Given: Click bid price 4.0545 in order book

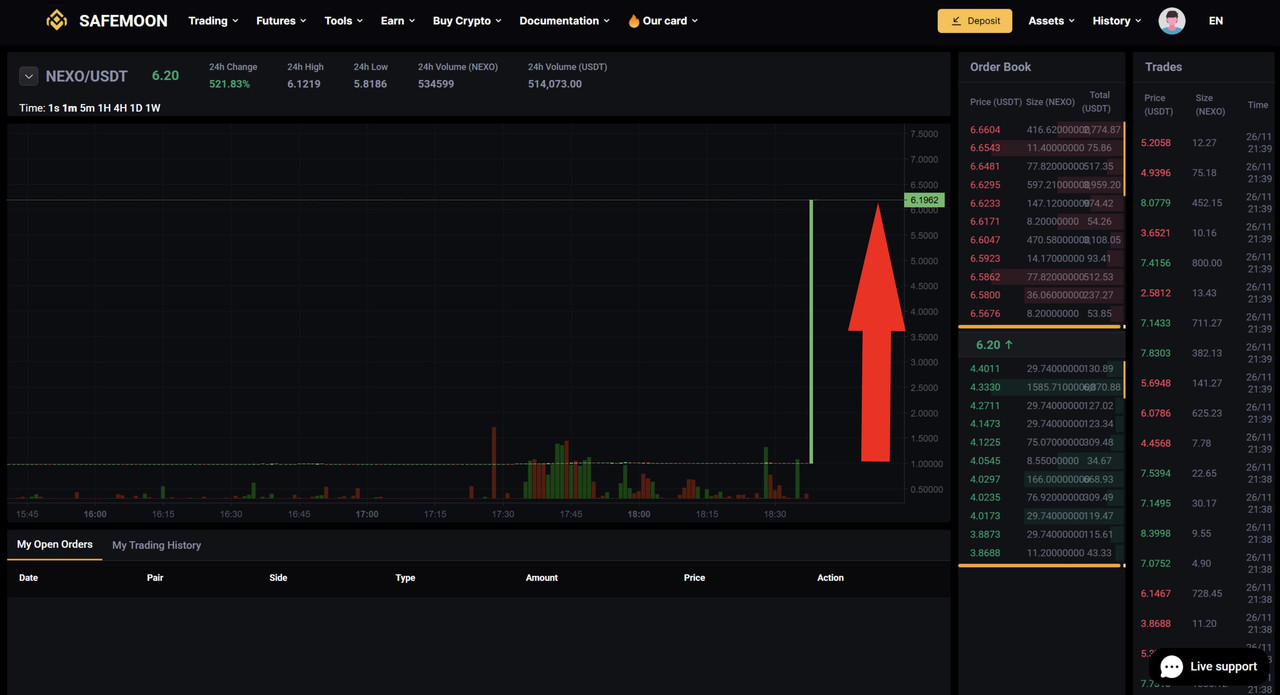Looking at the screenshot, I should (985, 461).
